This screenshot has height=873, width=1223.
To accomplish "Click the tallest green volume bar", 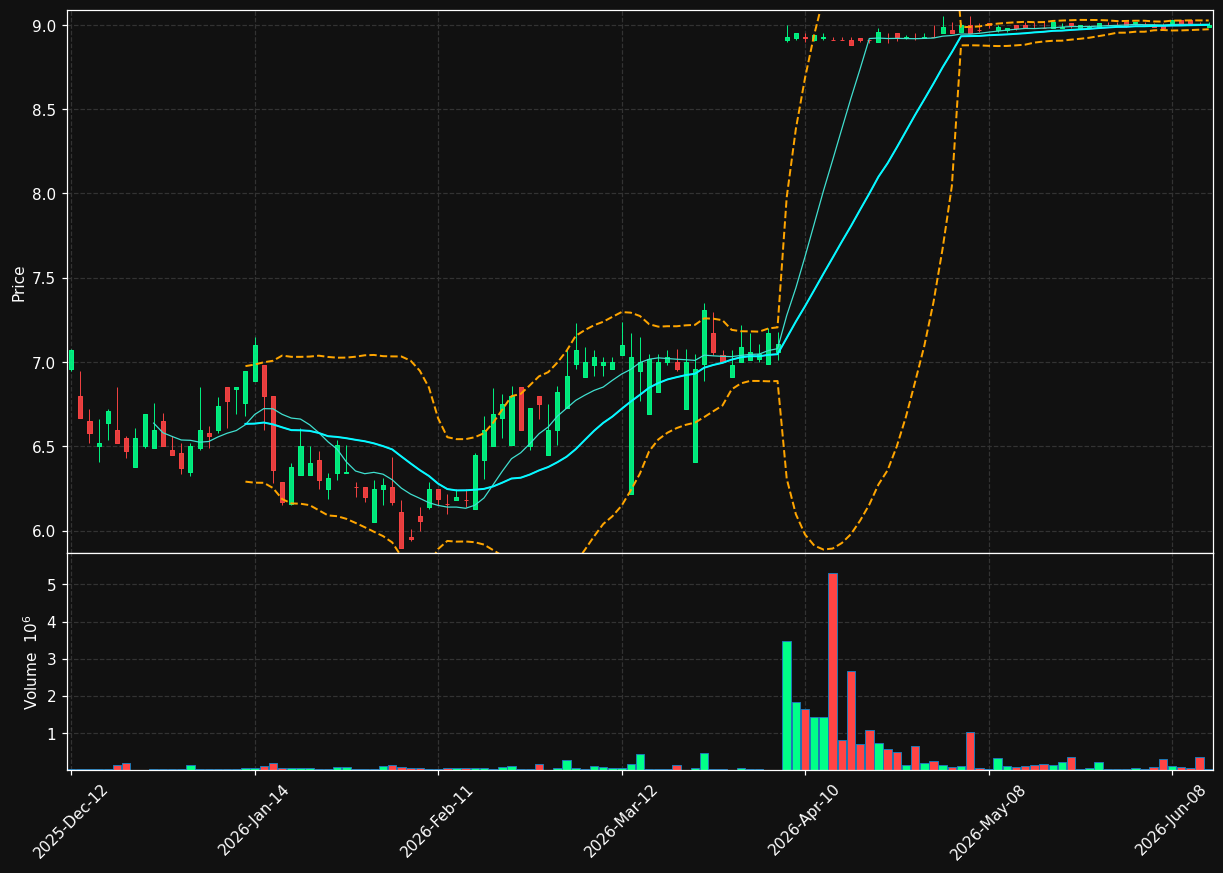I will [787, 705].
